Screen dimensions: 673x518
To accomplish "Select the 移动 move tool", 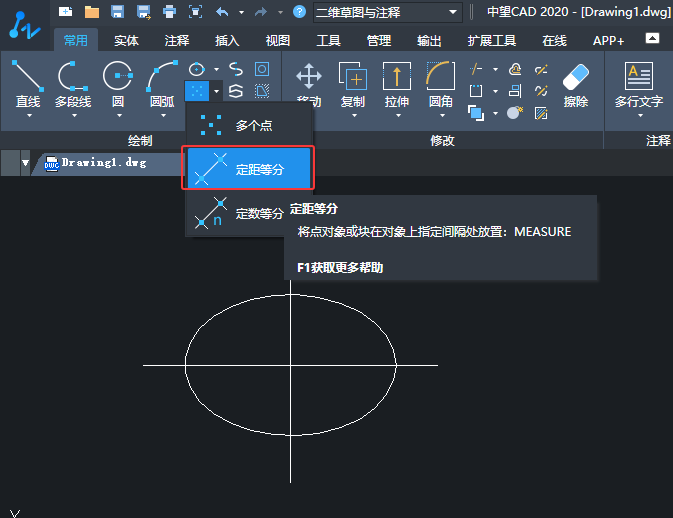I will [x=309, y=83].
